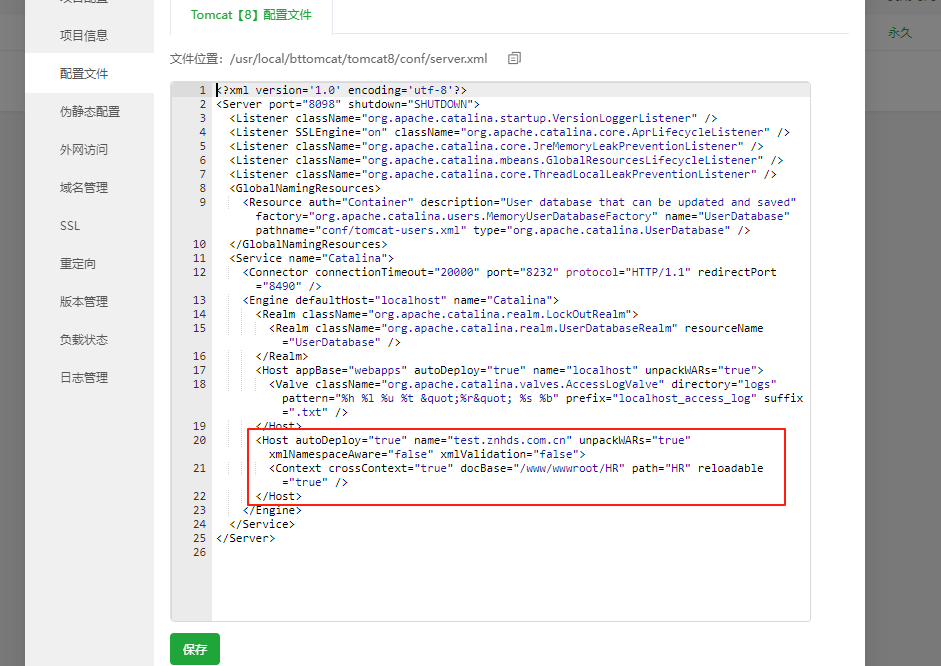View 负载状态 load status
This screenshot has height=666, width=941.
84,340
